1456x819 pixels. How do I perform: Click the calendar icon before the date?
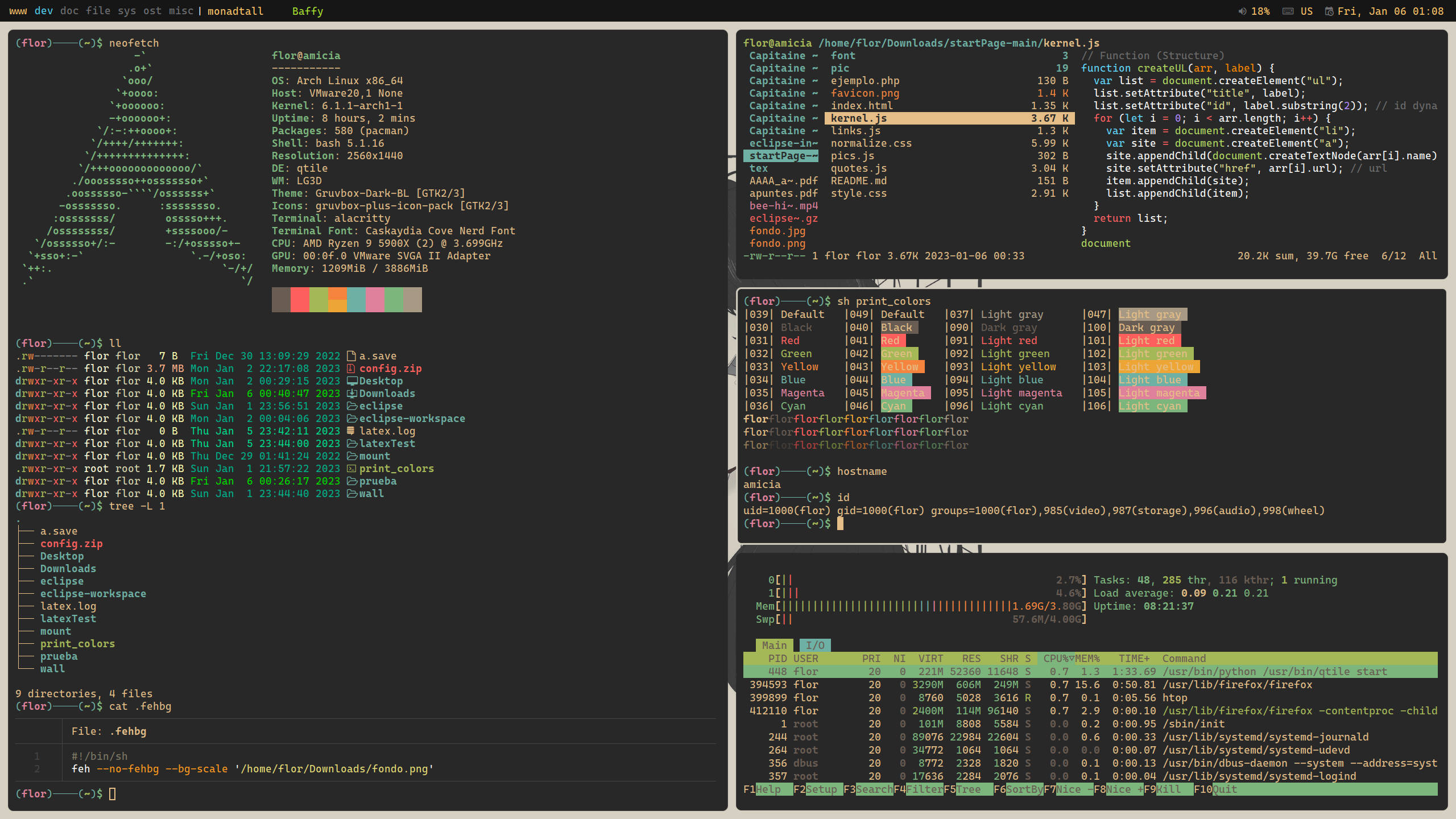tap(1329, 11)
